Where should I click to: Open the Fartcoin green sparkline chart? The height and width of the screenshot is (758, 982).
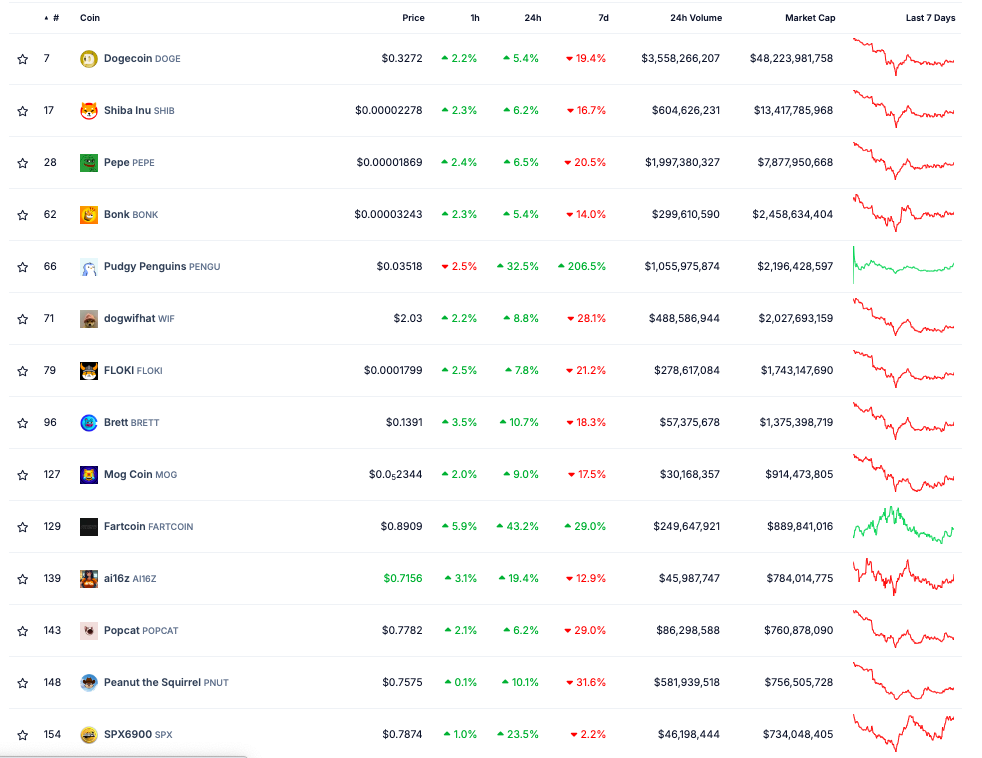[x=904, y=525]
